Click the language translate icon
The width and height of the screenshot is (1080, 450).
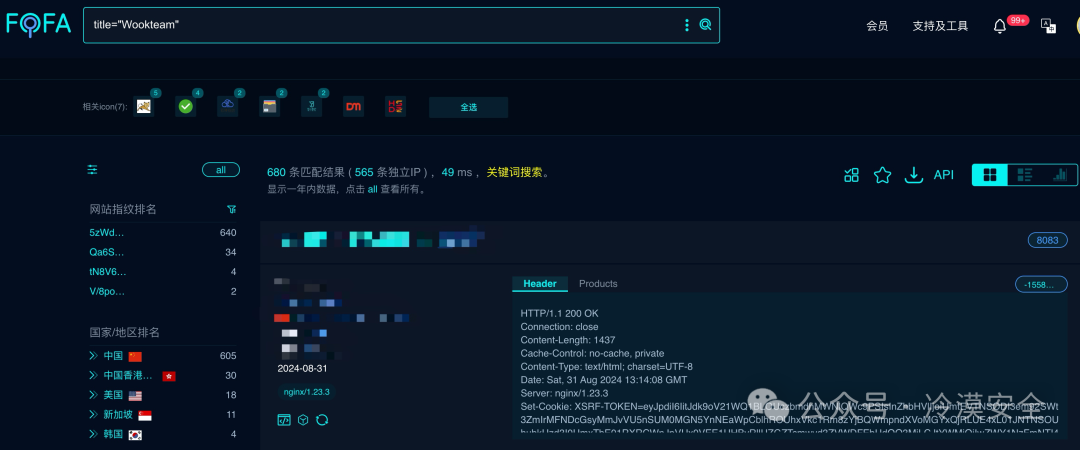pos(1048,25)
